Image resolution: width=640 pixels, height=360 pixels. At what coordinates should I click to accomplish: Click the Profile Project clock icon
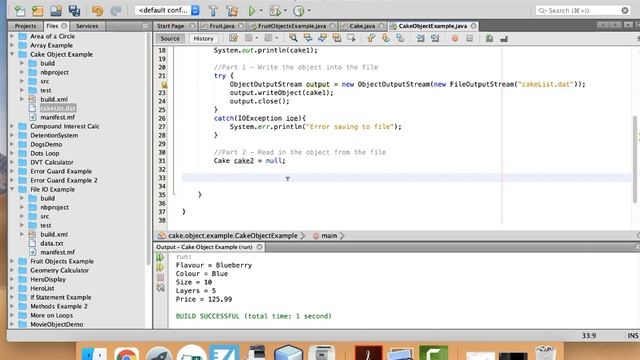299,11
